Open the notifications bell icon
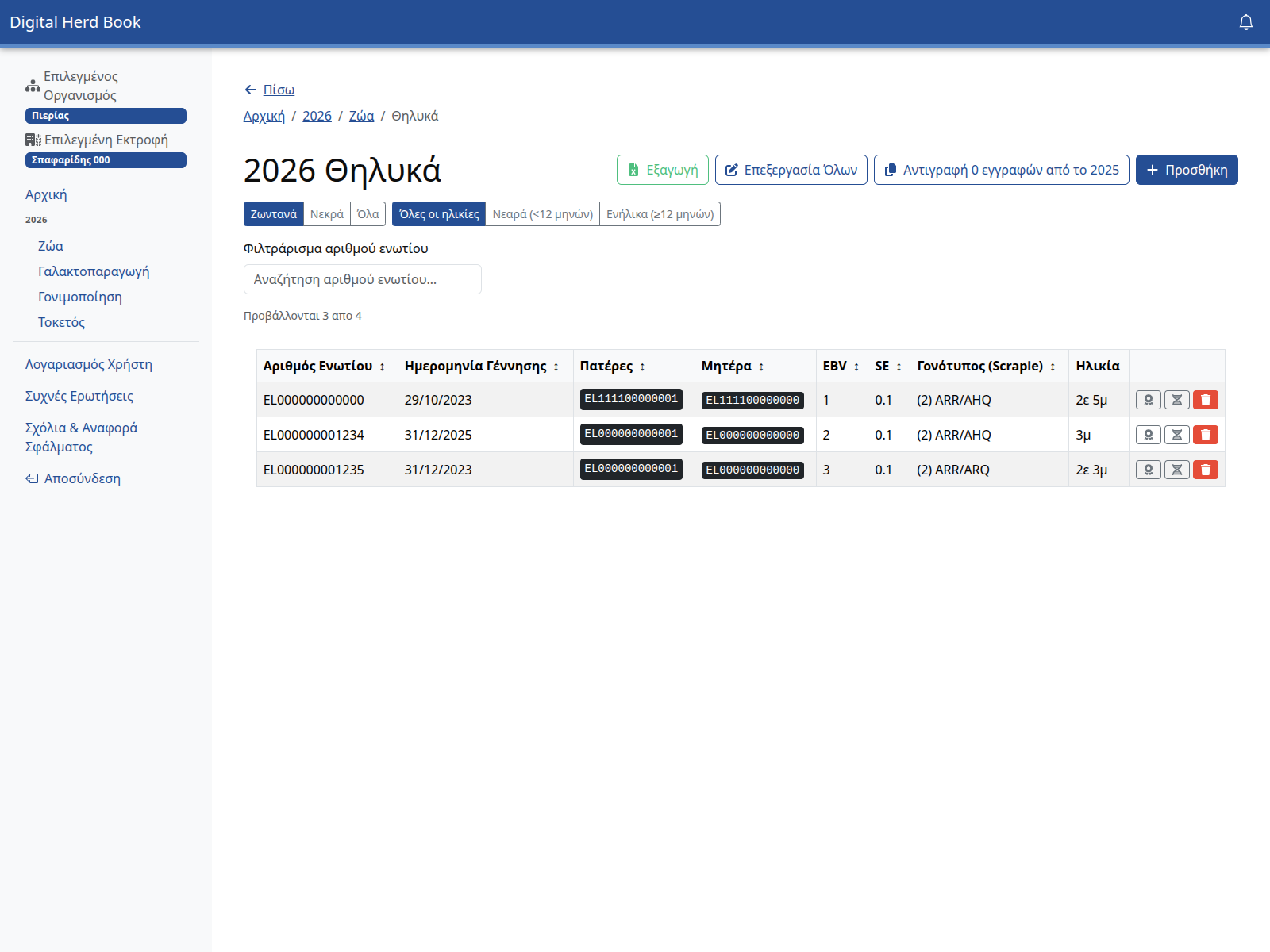The image size is (1270, 952). [x=1245, y=22]
